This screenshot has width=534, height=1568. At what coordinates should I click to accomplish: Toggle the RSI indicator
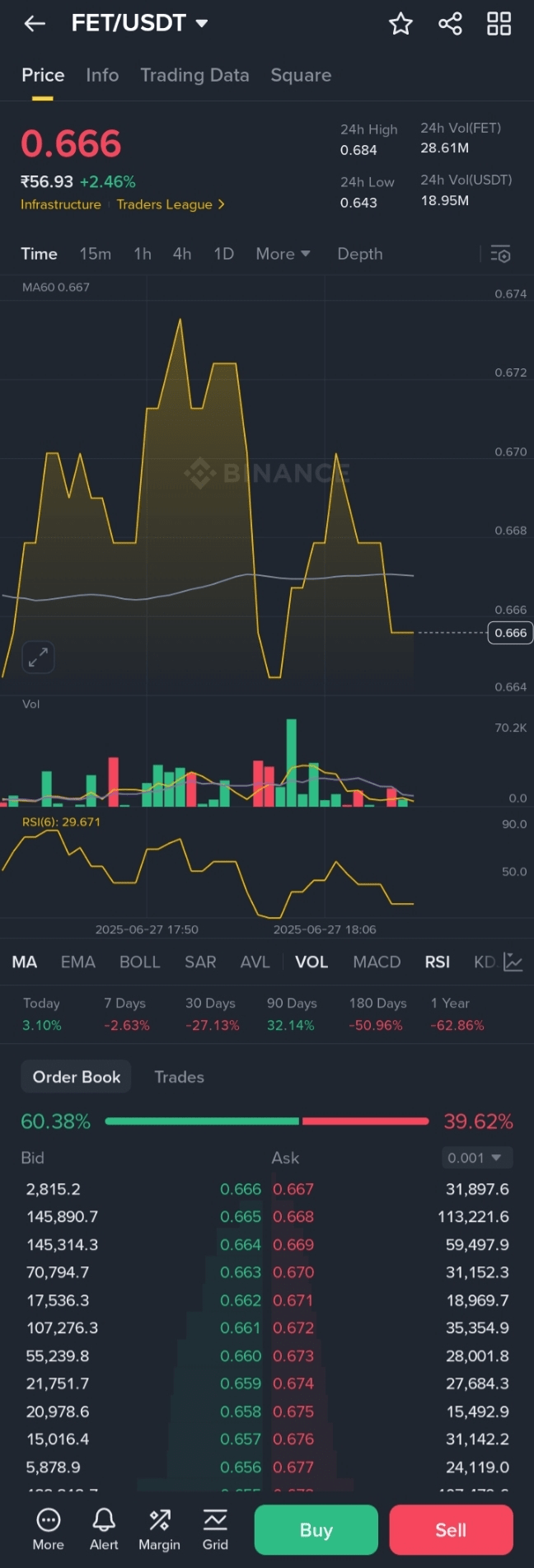[x=438, y=962]
